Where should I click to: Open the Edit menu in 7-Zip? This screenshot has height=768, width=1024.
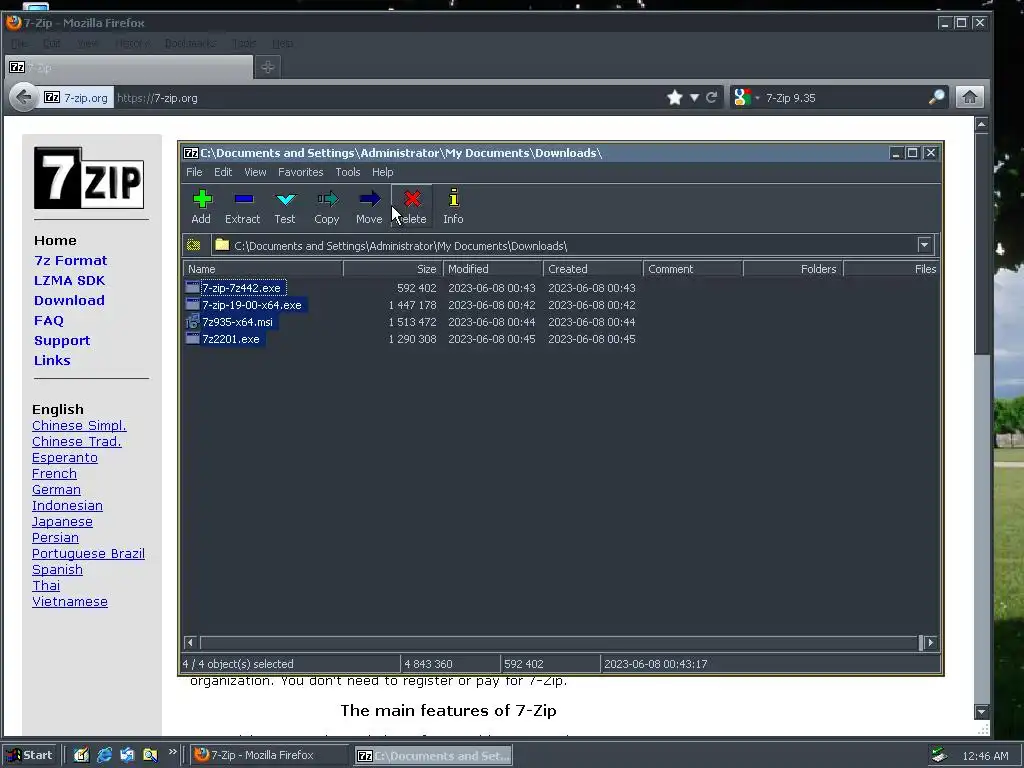223,172
